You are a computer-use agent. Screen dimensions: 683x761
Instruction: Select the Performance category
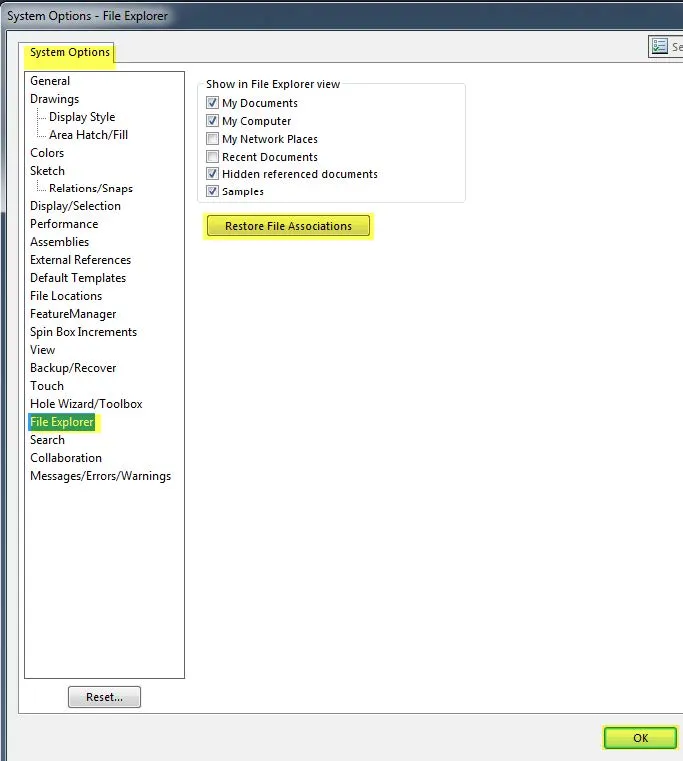(64, 224)
